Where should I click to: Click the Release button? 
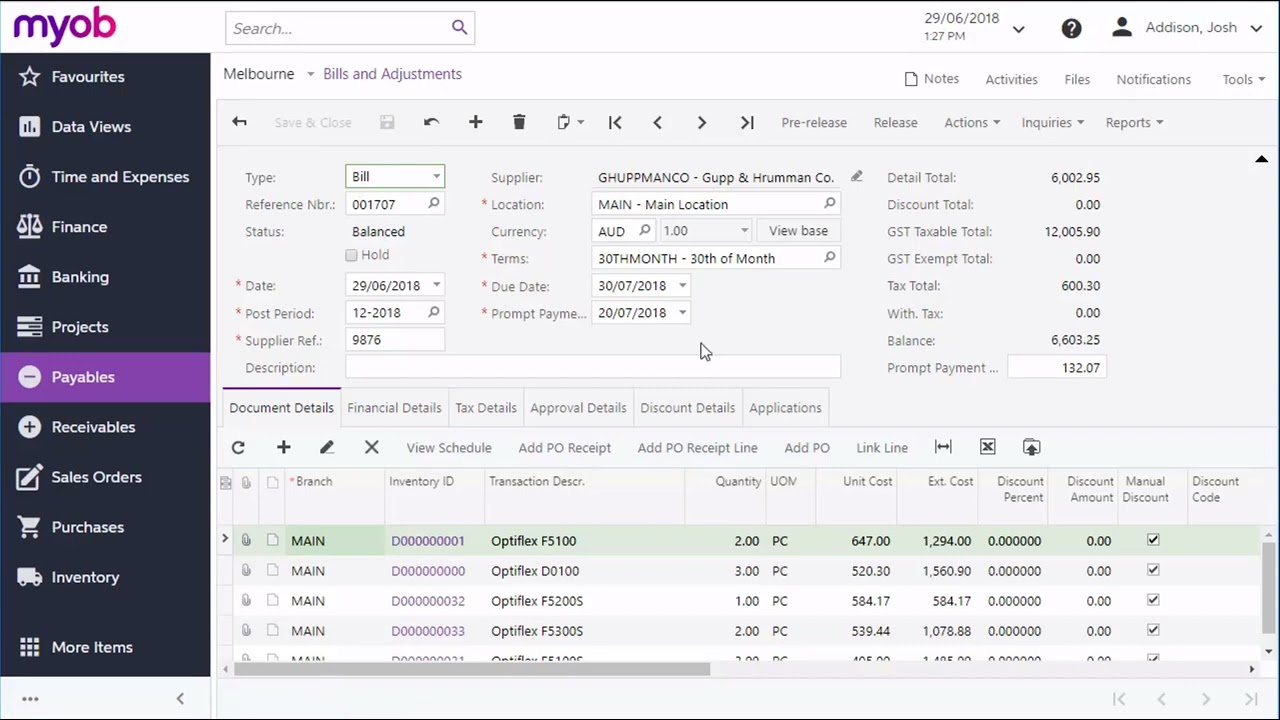pyautogui.click(x=895, y=122)
